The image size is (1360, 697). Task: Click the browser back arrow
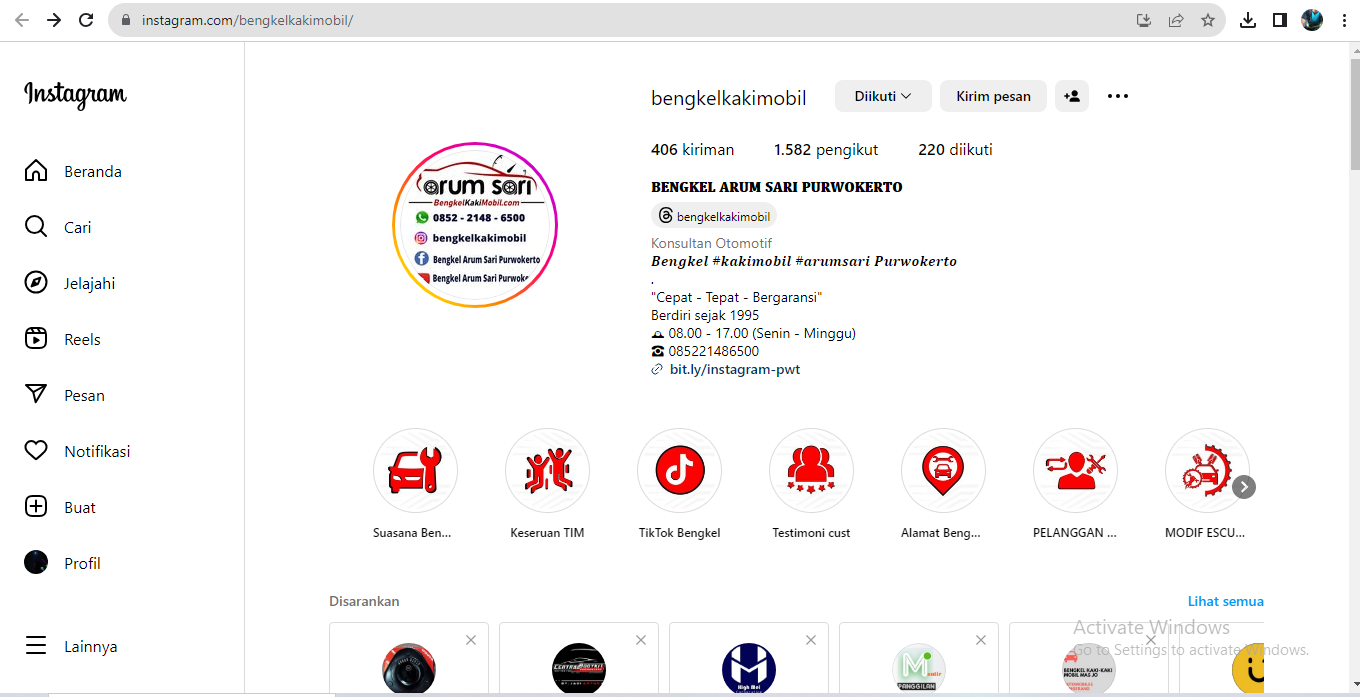(22, 20)
